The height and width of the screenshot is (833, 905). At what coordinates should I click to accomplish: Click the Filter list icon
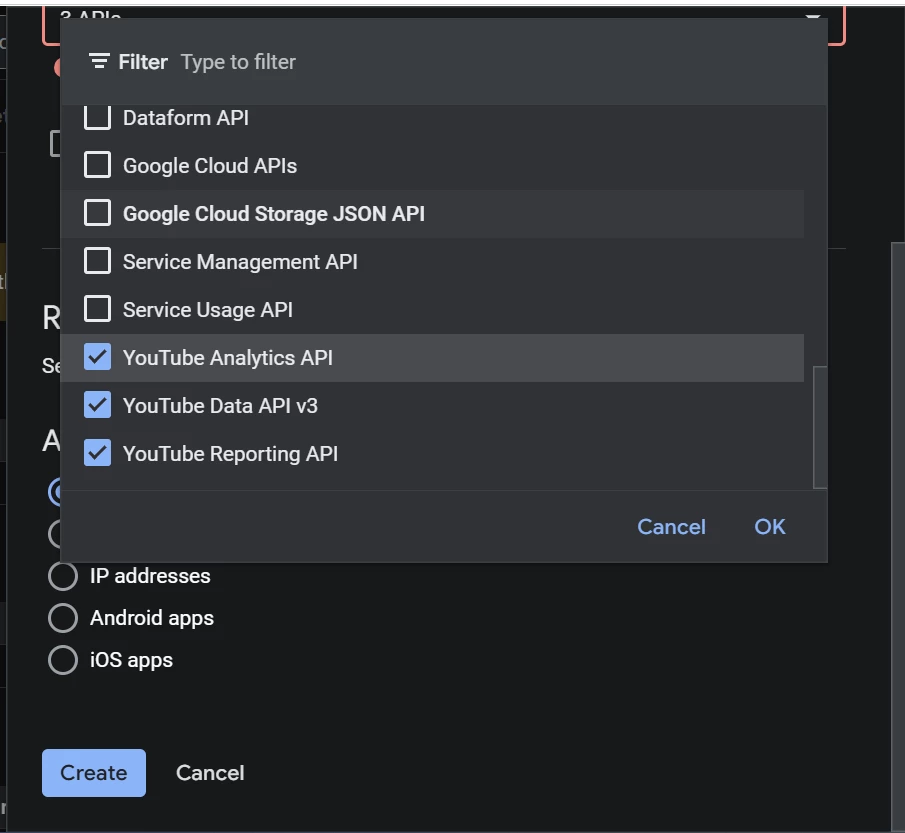[x=99, y=61]
